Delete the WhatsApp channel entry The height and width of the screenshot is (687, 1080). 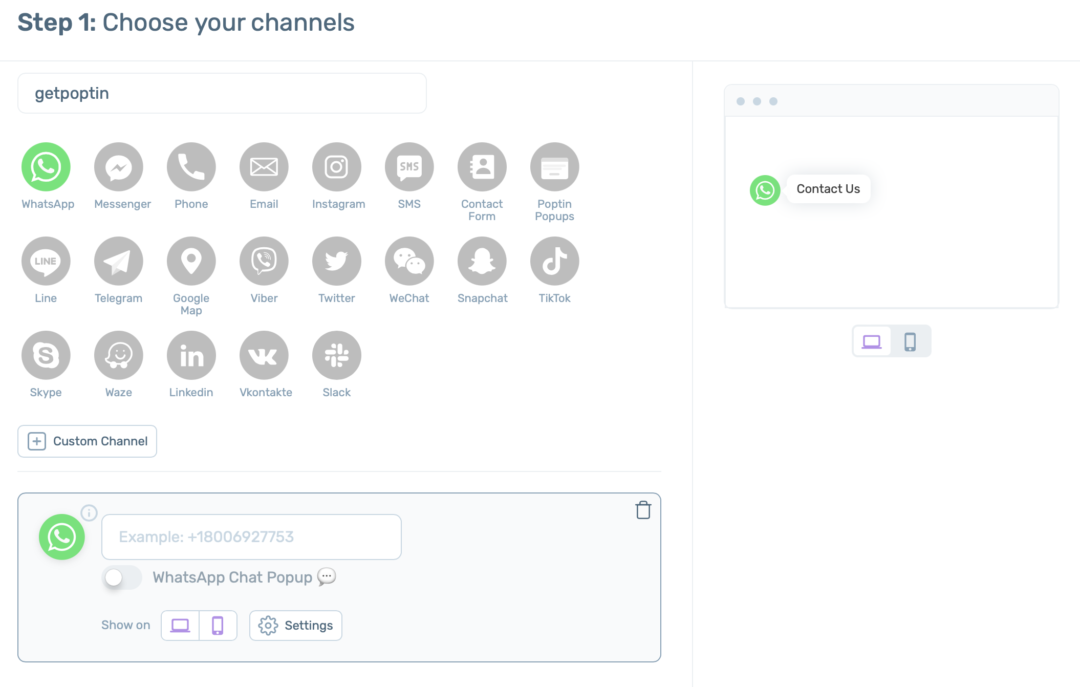tap(643, 509)
